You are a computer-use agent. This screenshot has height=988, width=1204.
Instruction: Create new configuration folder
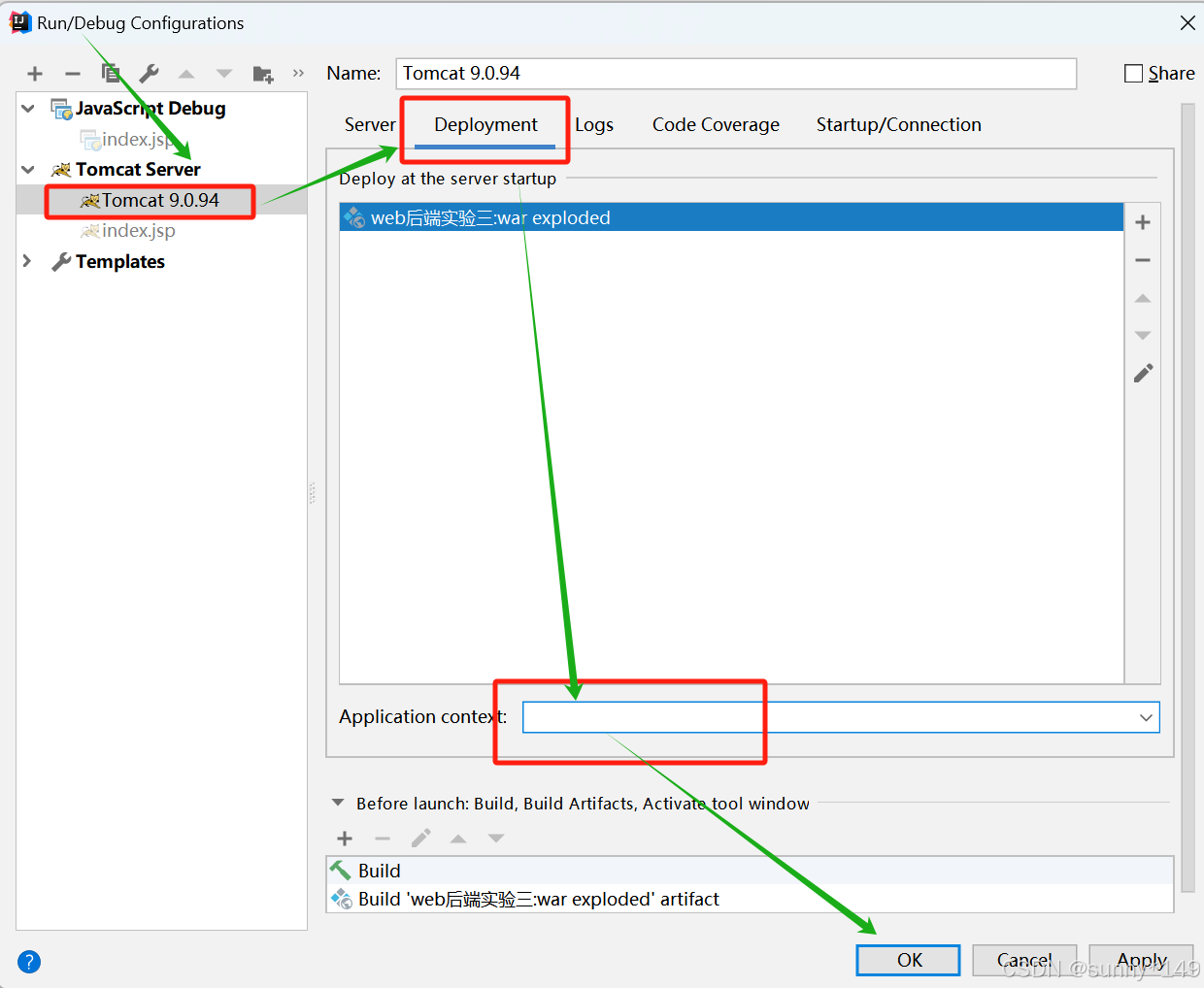(x=262, y=74)
